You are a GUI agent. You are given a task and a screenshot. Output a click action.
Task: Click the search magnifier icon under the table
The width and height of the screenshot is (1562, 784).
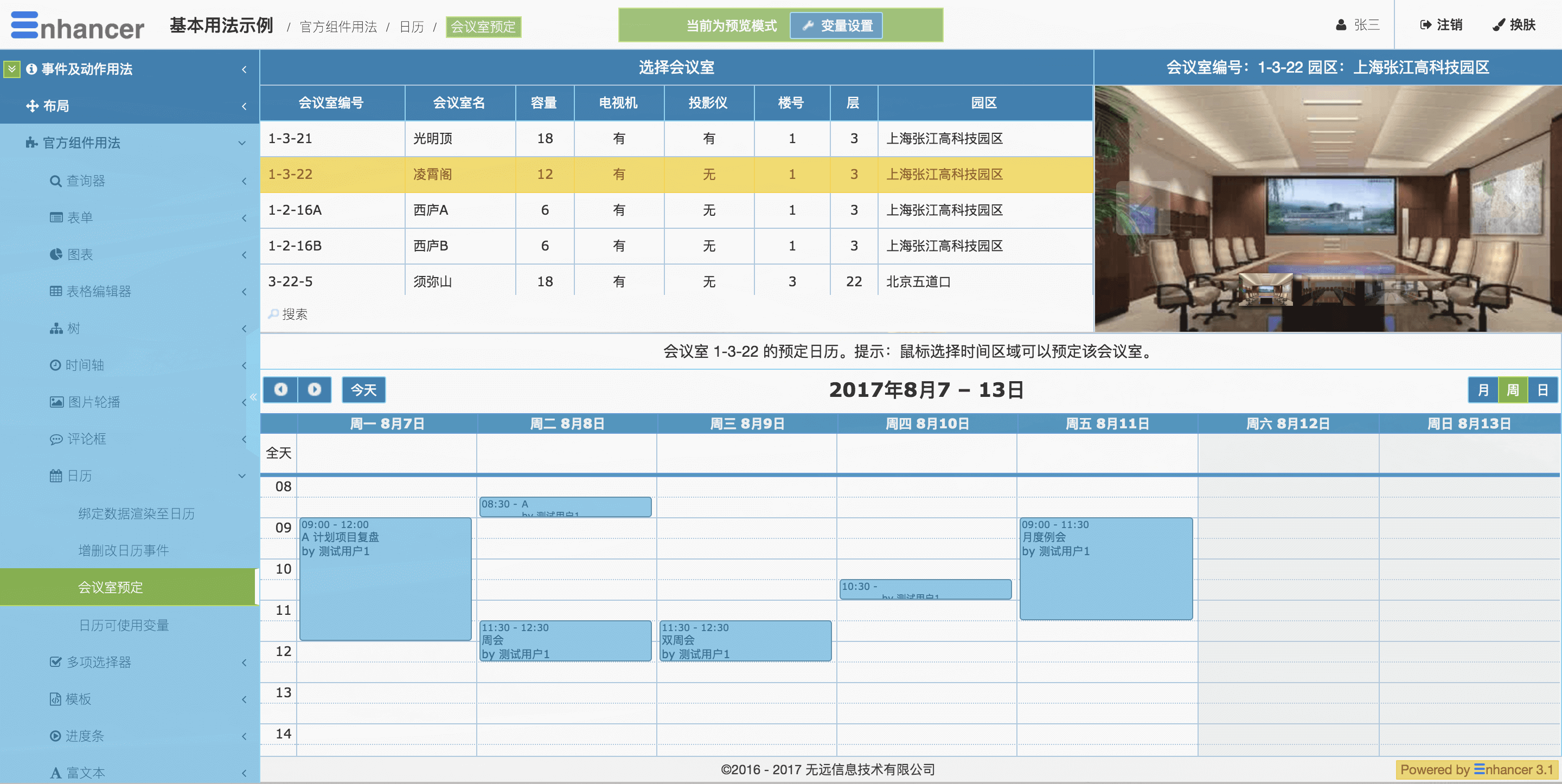pos(273,314)
